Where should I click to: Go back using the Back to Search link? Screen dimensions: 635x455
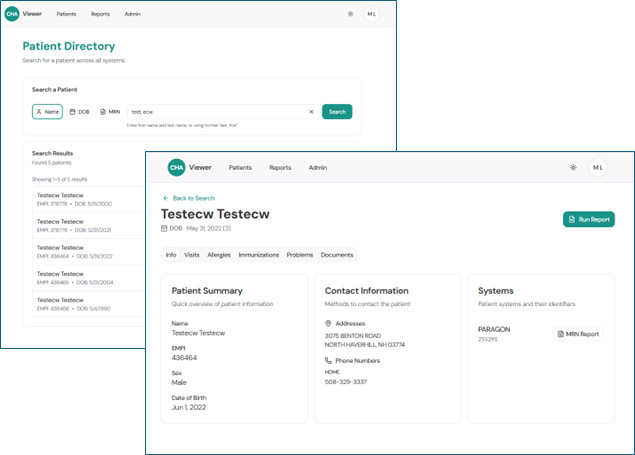pos(188,198)
